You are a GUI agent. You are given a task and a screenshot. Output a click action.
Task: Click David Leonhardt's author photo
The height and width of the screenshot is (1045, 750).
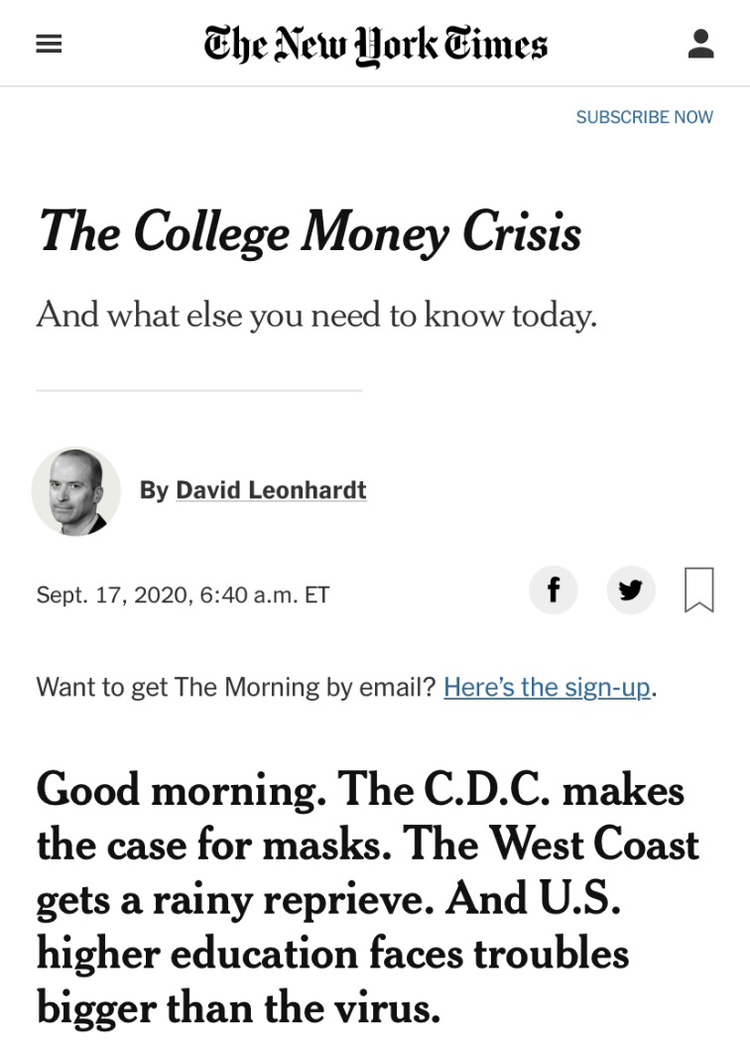76,491
